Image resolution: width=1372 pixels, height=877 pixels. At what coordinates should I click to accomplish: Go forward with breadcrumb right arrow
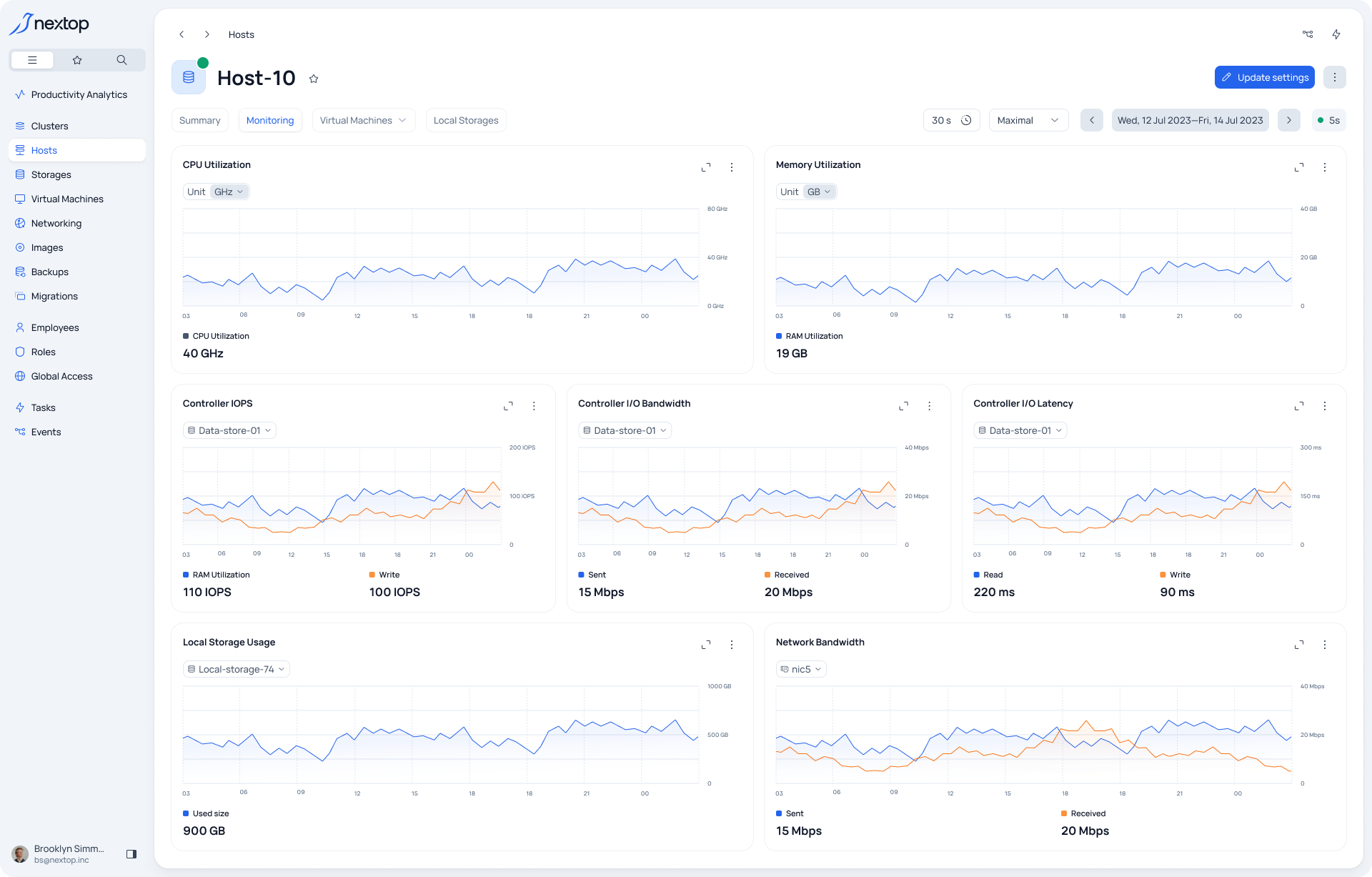(207, 34)
